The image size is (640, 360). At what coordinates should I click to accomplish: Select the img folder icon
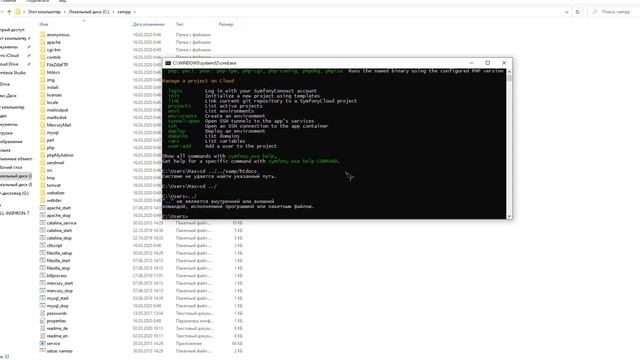click(x=42, y=80)
